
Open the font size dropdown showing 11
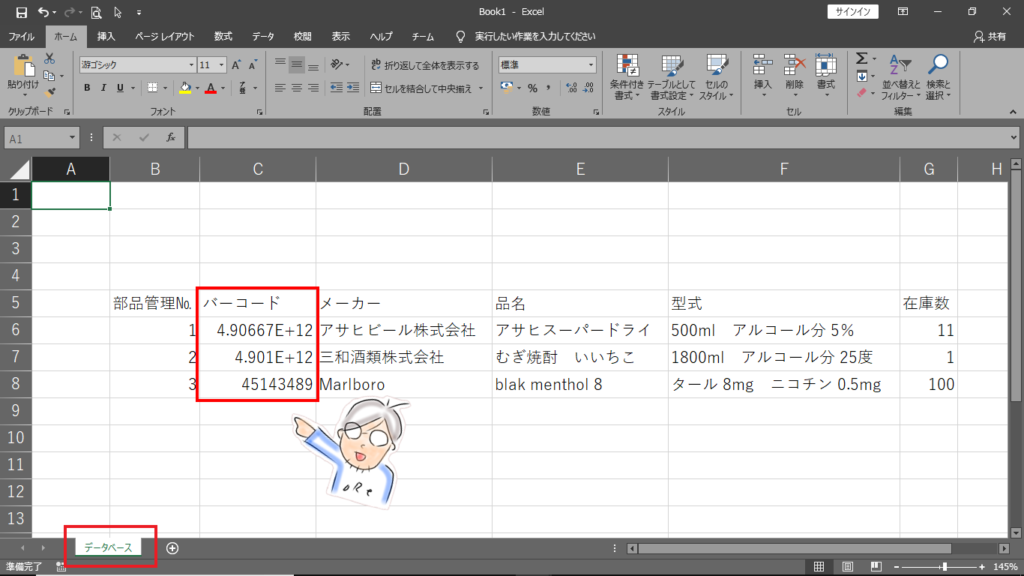tap(220, 65)
